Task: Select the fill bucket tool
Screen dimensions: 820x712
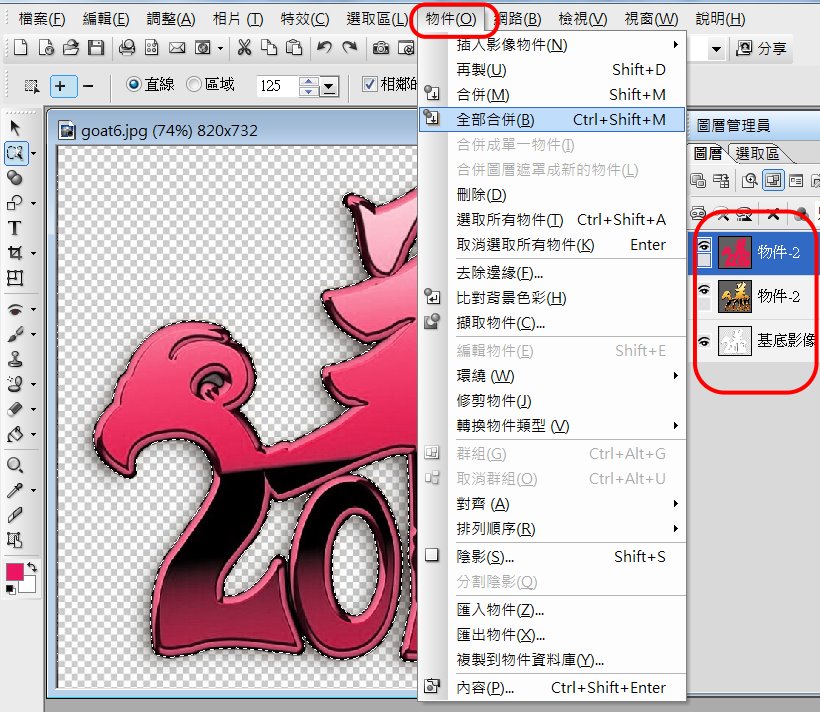Action: click(15, 434)
